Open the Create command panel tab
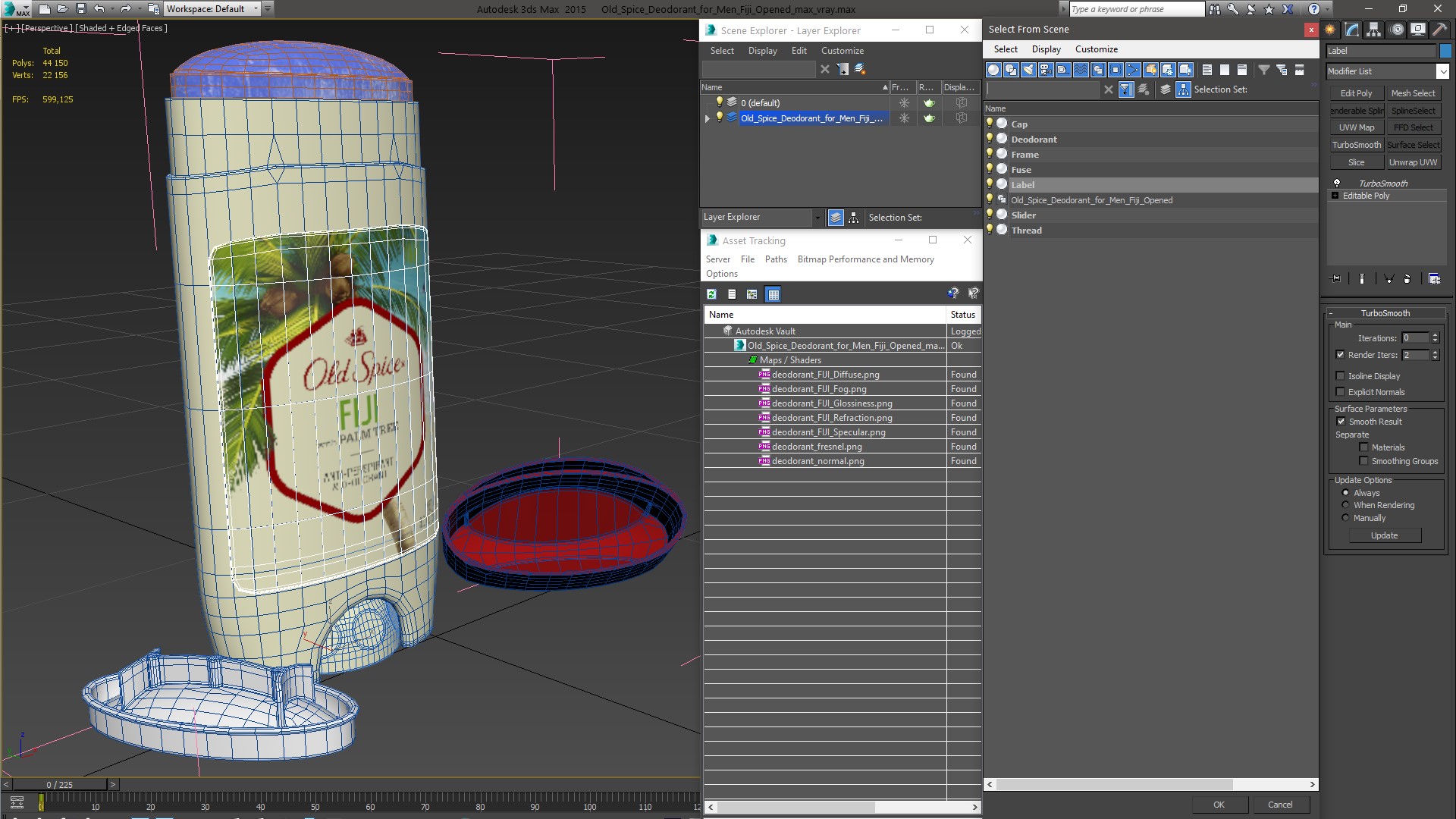This screenshot has width=1456, height=819. [1330, 30]
